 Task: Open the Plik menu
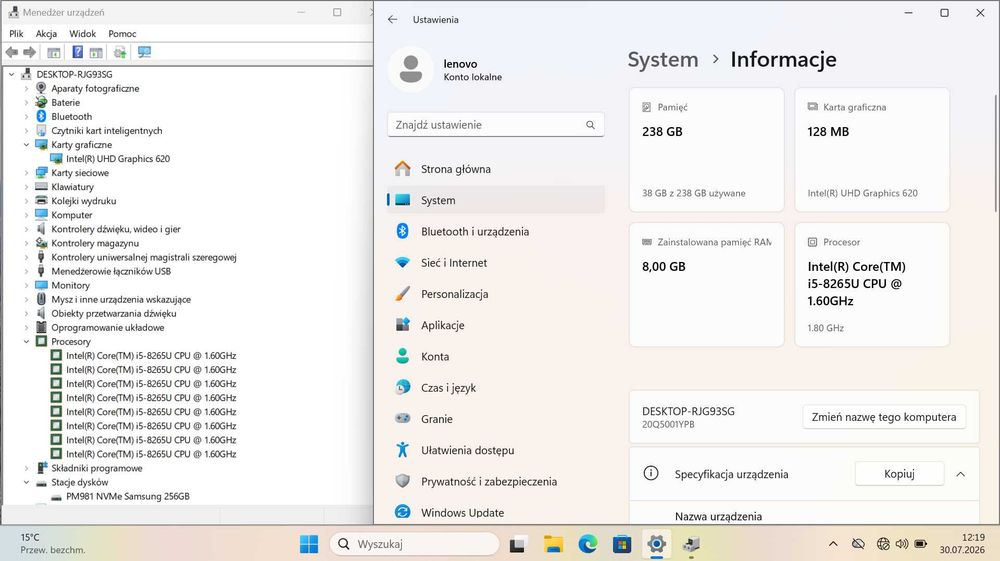click(x=16, y=33)
